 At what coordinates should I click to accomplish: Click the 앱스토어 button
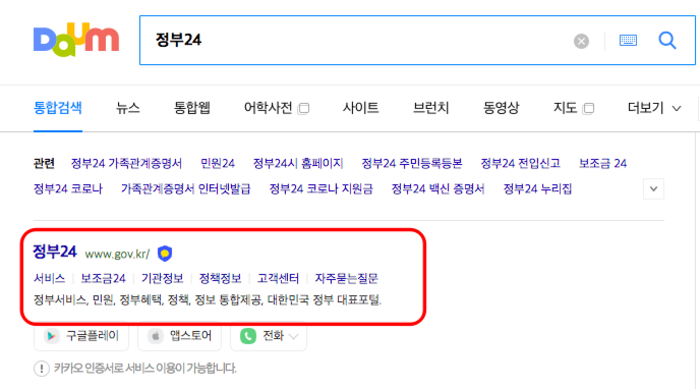point(179,336)
